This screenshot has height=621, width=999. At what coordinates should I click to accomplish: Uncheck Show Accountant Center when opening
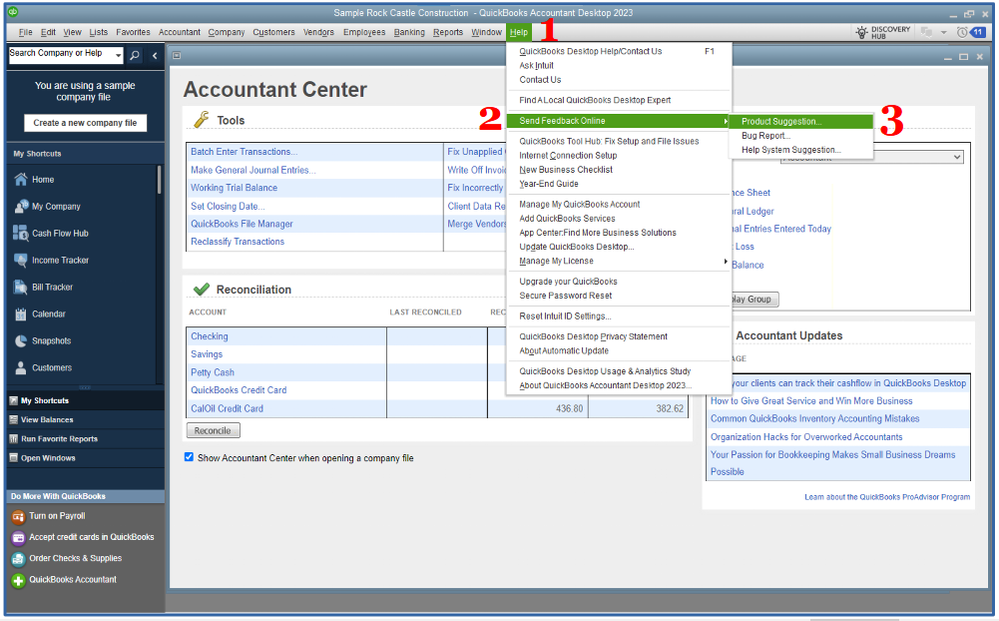(189, 457)
